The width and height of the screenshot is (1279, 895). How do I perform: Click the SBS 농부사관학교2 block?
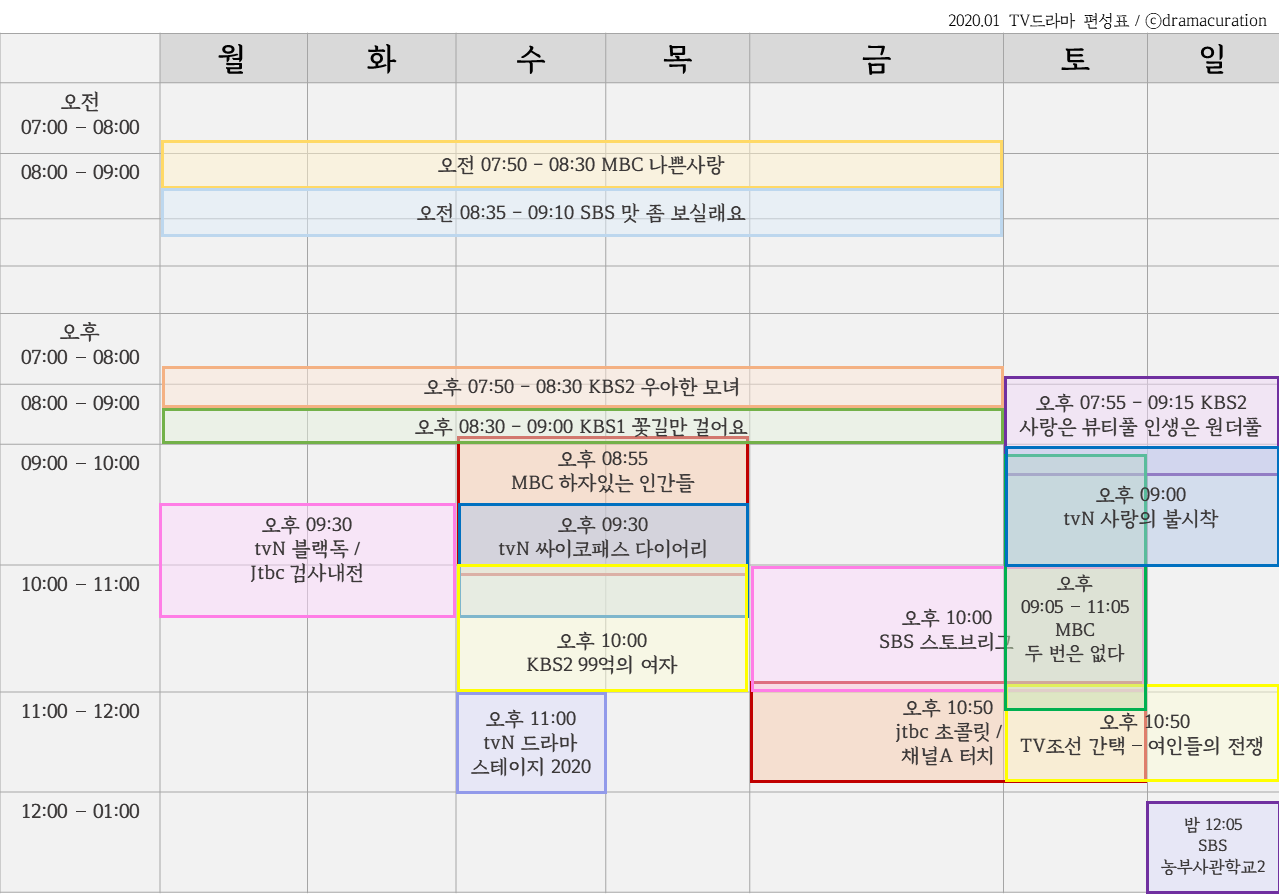click(x=1212, y=847)
